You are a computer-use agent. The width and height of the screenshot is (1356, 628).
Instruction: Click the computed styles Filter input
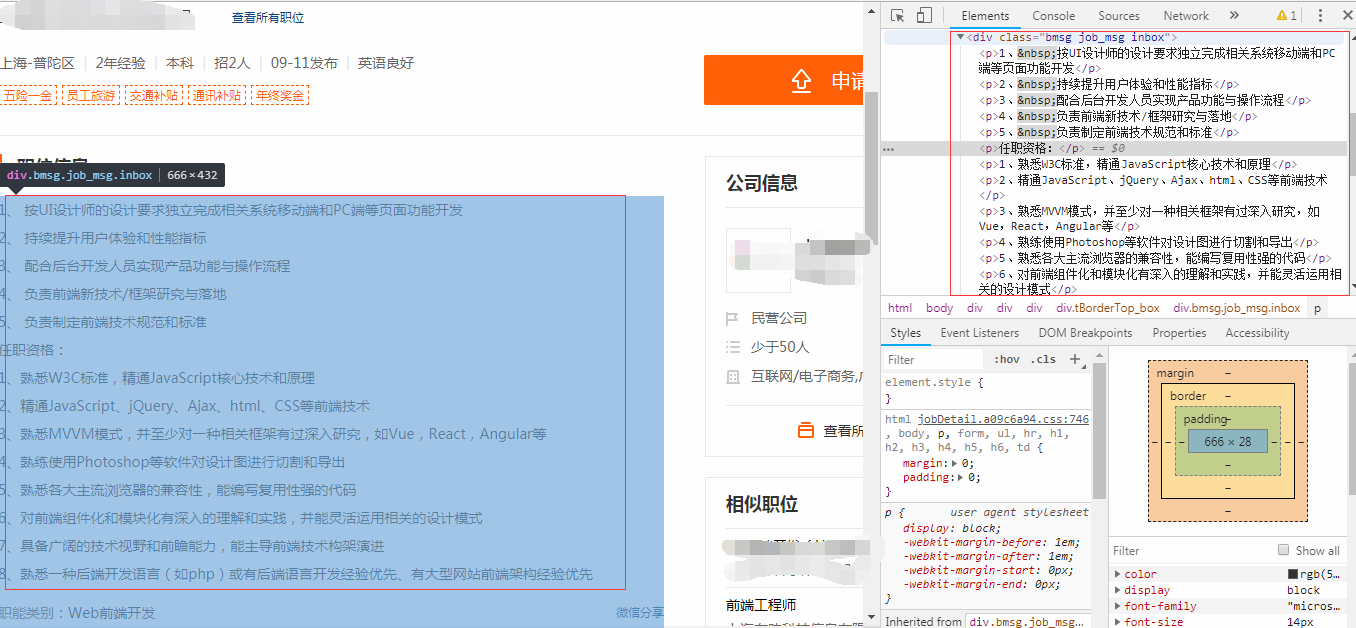pyautogui.click(x=1190, y=551)
